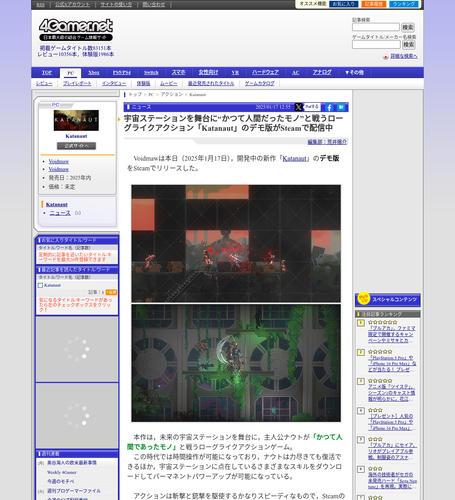Click the blue ランキング button
Viewport: 455px width, 500px height.
(x=404, y=4)
